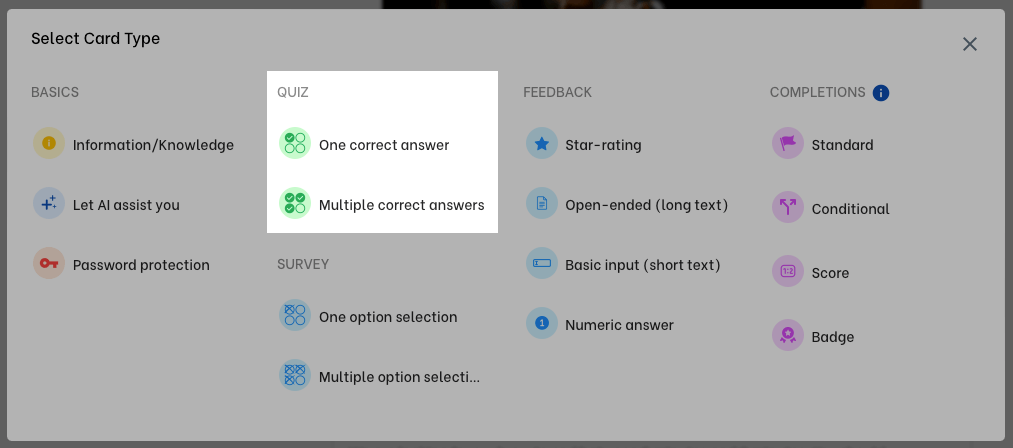Click the Multiple correct answers quiz icon
The width and height of the screenshot is (1013, 448).
(295, 204)
